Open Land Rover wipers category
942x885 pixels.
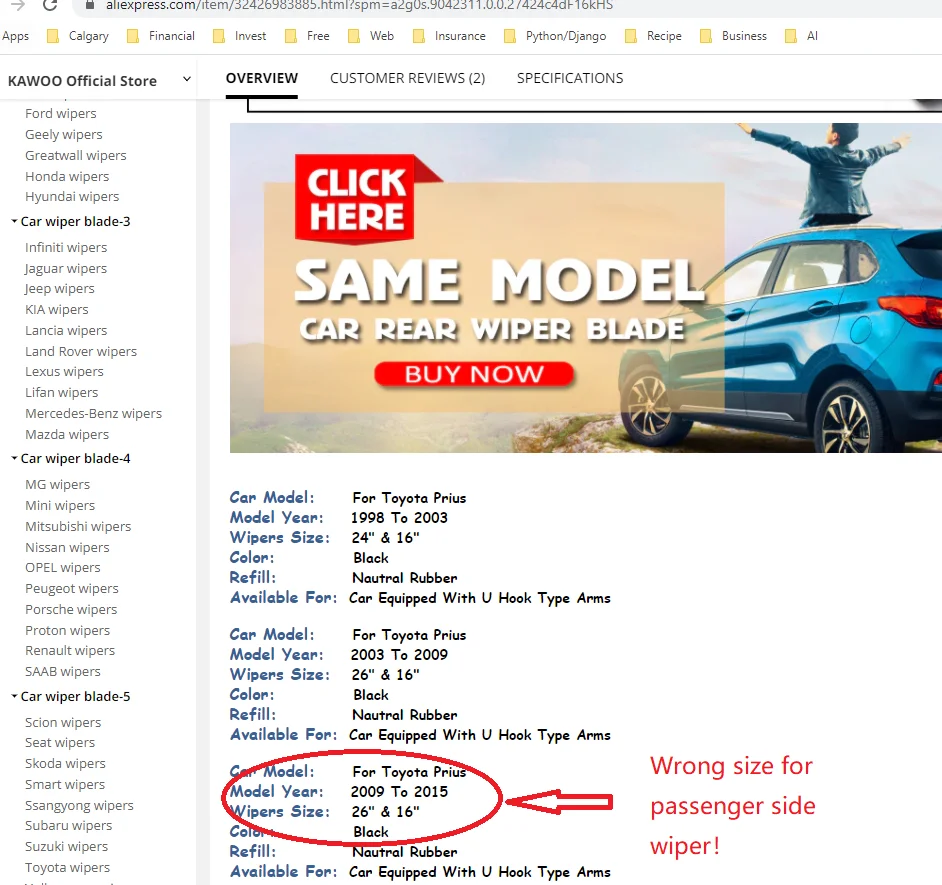(x=81, y=351)
